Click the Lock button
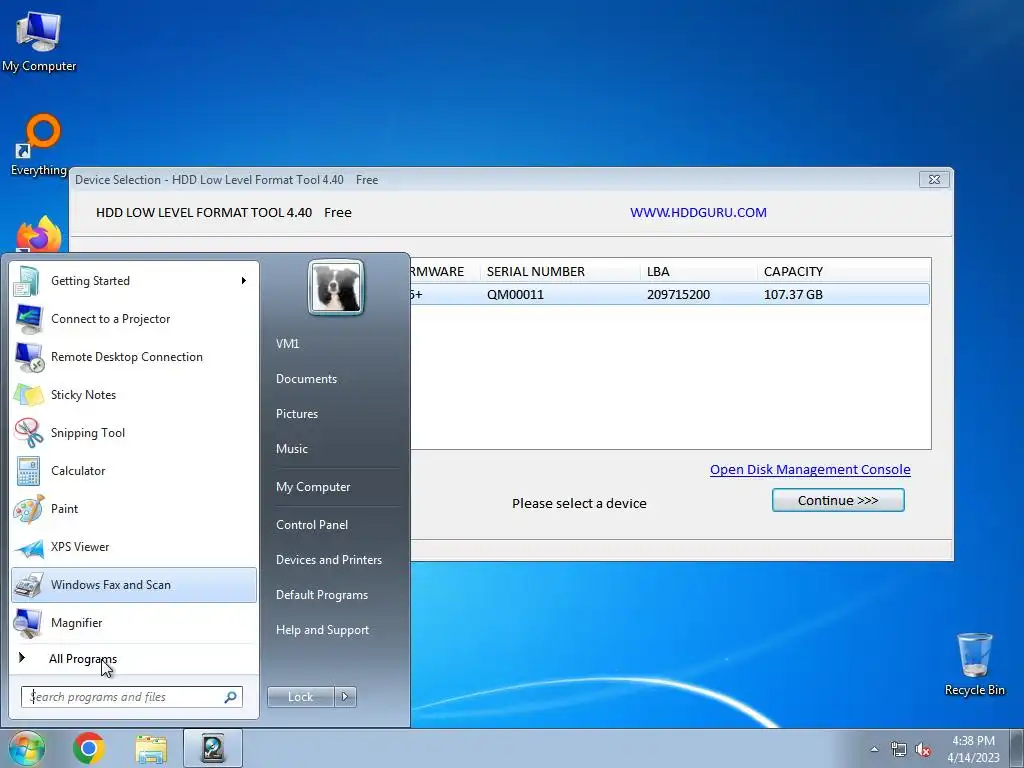This screenshot has height=768, width=1024. tap(300, 697)
